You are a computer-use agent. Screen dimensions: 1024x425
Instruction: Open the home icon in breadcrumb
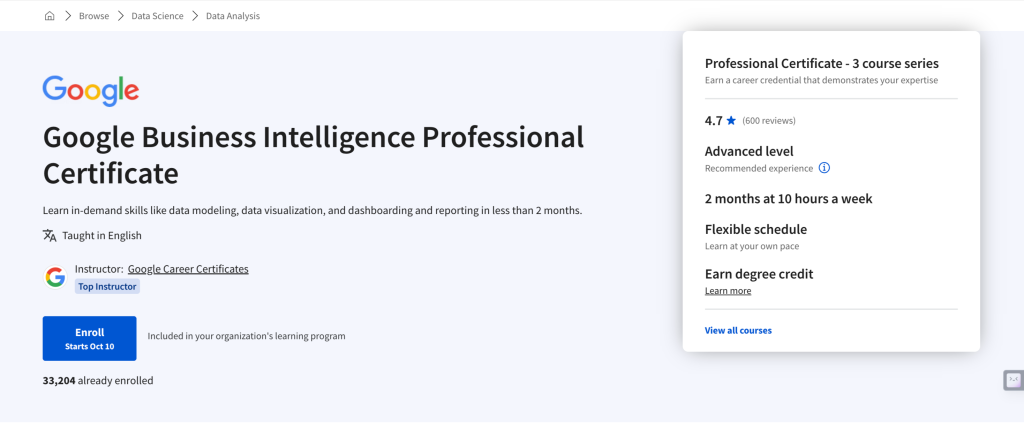click(x=50, y=16)
